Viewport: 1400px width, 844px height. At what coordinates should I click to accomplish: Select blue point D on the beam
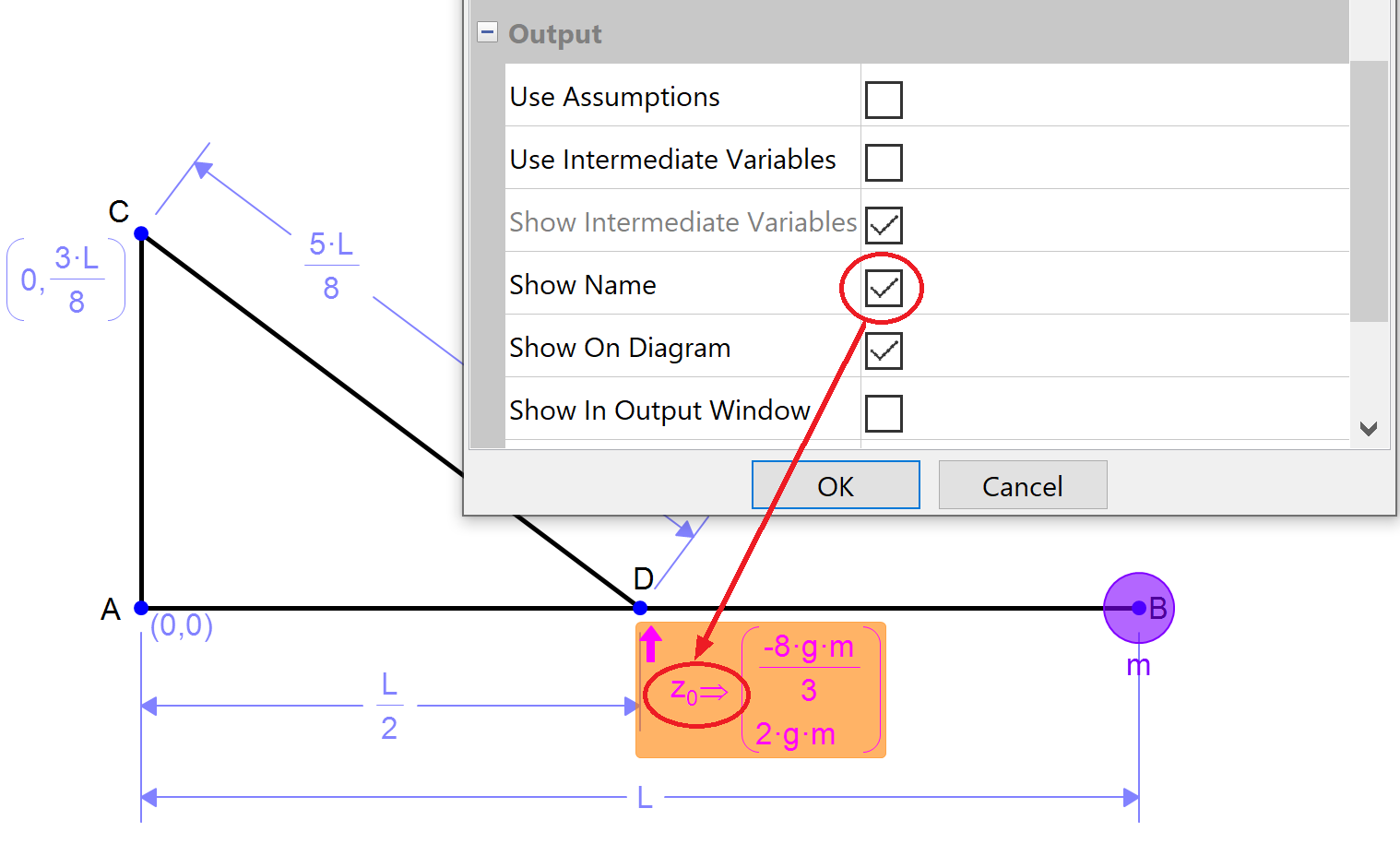pyautogui.click(x=640, y=608)
